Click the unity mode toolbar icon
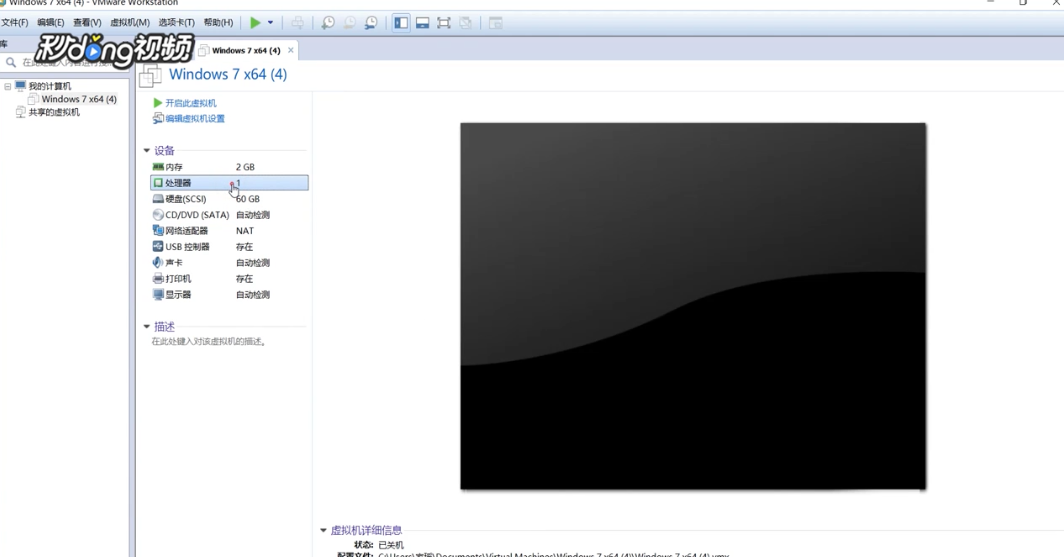Screen dimensions: 1064x557 pos(466,23)
